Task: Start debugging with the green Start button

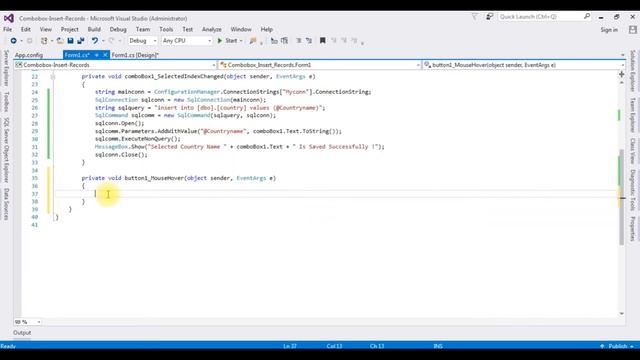Action: (x=227, y=40)
